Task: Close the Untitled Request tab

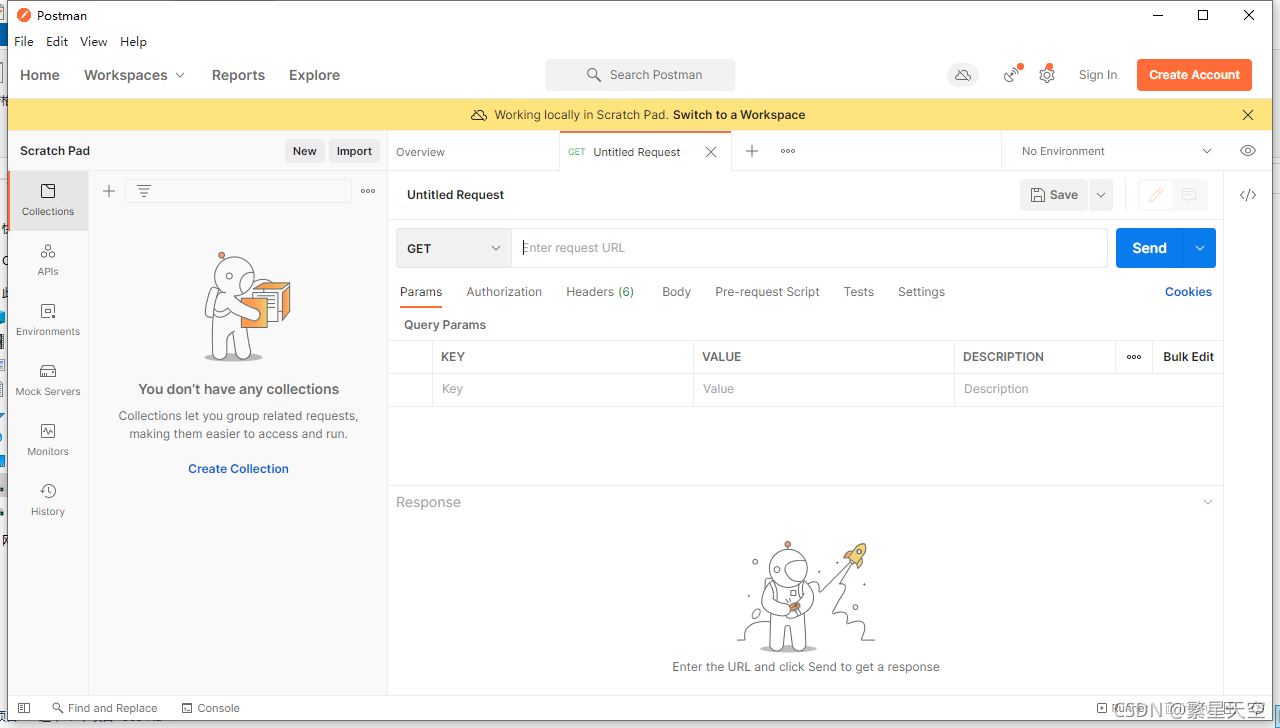Action: tap(711, 152)
